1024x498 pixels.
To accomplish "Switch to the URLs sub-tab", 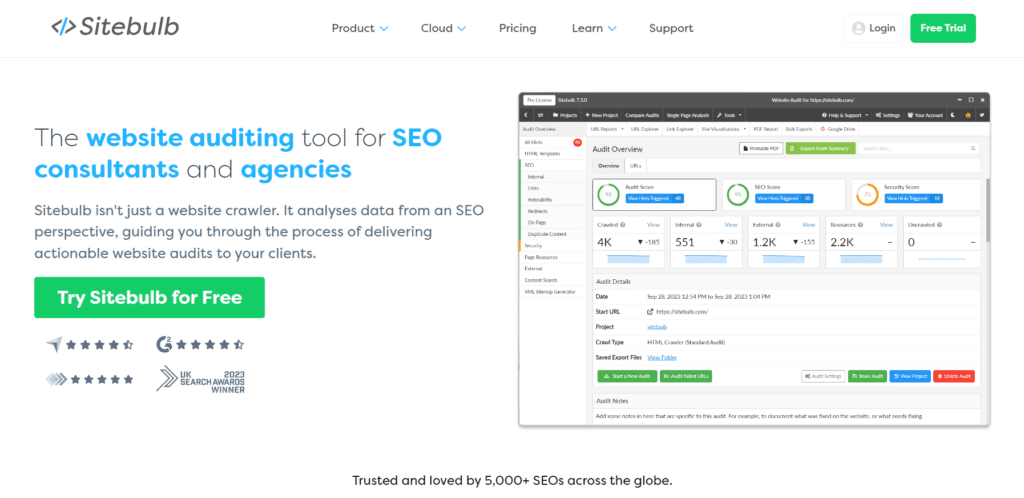I will click(635, 166).
